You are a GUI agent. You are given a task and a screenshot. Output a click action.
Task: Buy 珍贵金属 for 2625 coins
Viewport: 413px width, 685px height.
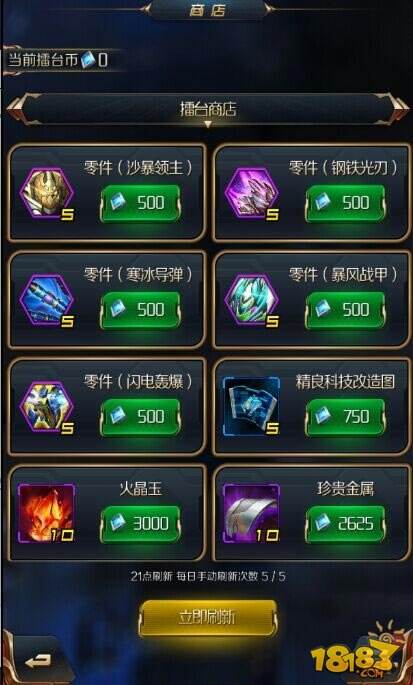[345, 523]
